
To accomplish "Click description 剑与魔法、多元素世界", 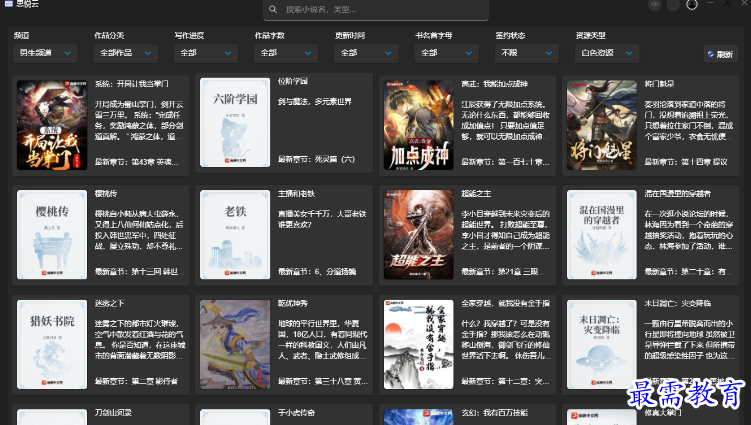I will (315, 102).
